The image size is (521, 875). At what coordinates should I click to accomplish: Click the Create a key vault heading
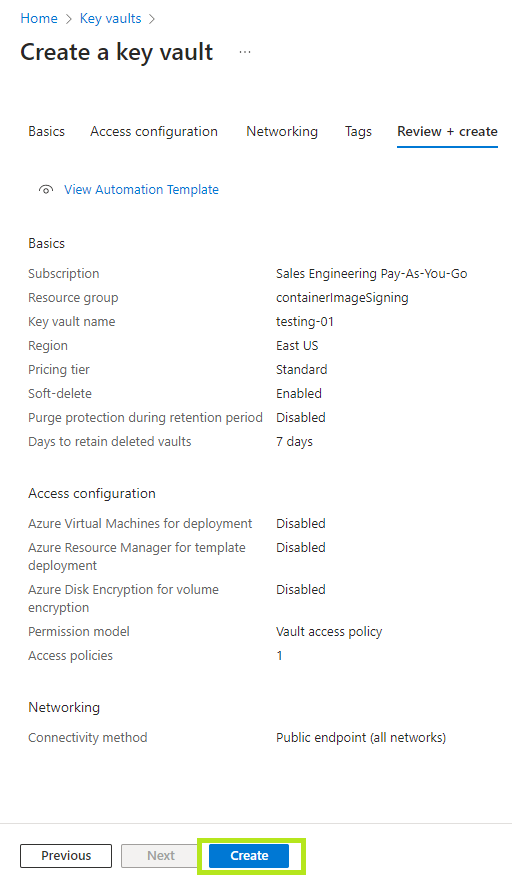click(117, 52)
